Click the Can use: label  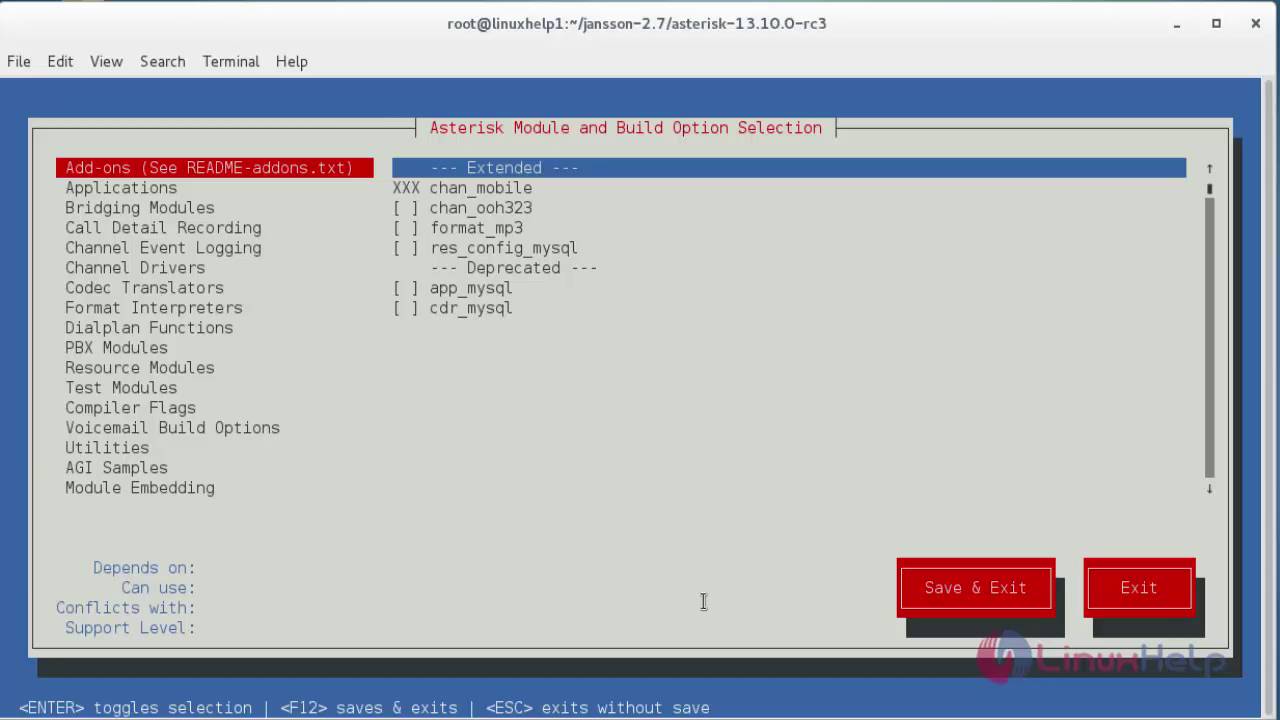click(158, 588)
